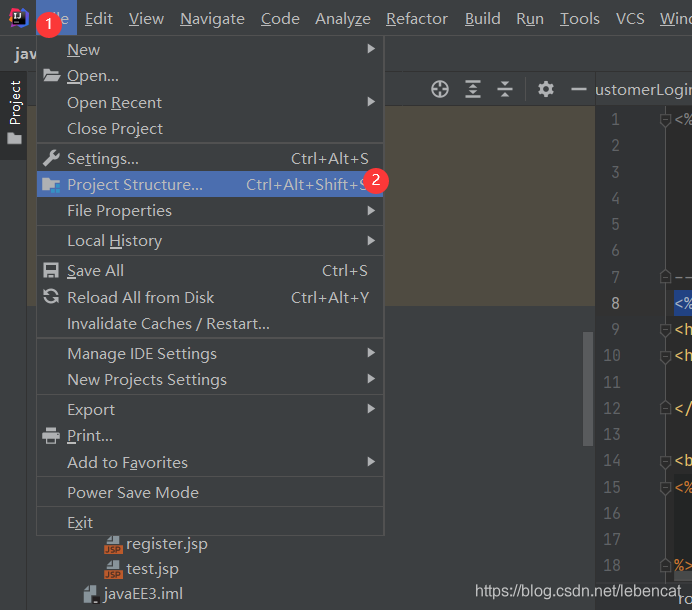Open the Edit menu

coord(98,19)
